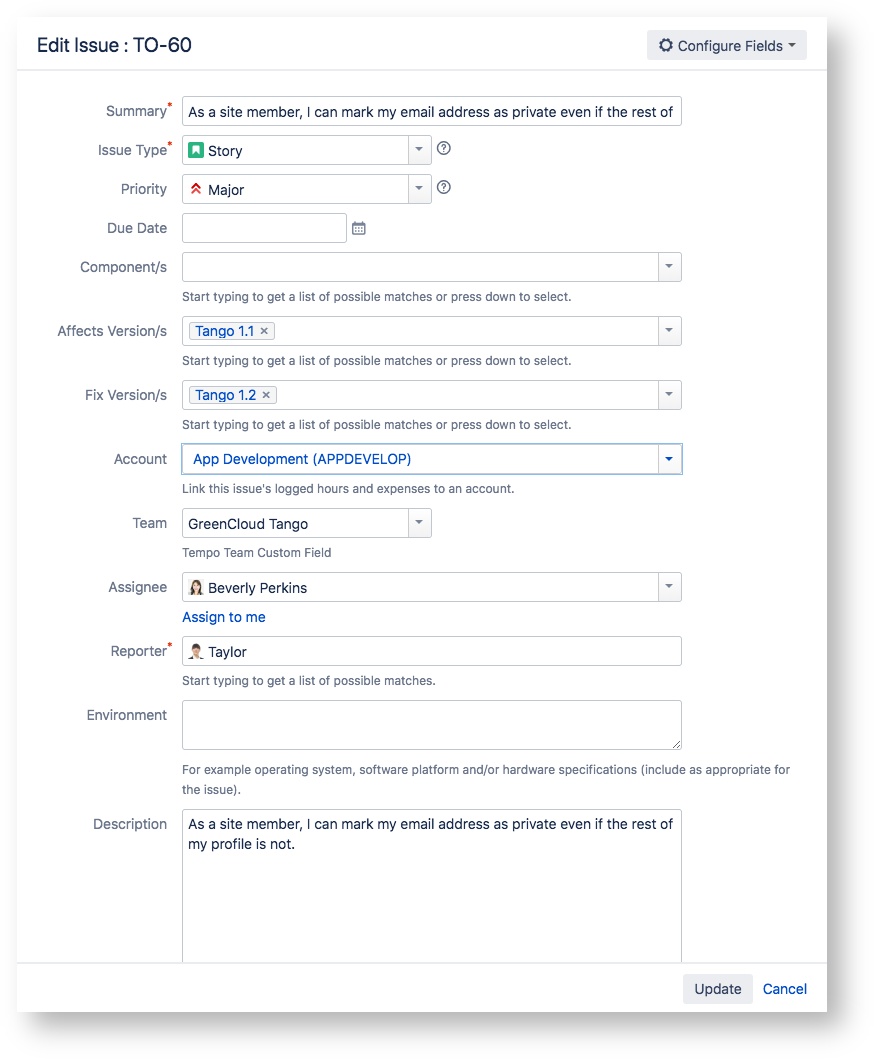This screenshot has height=1060, width=875.
Task: Click the Assign to me link
Action: [x=224, y=617]
